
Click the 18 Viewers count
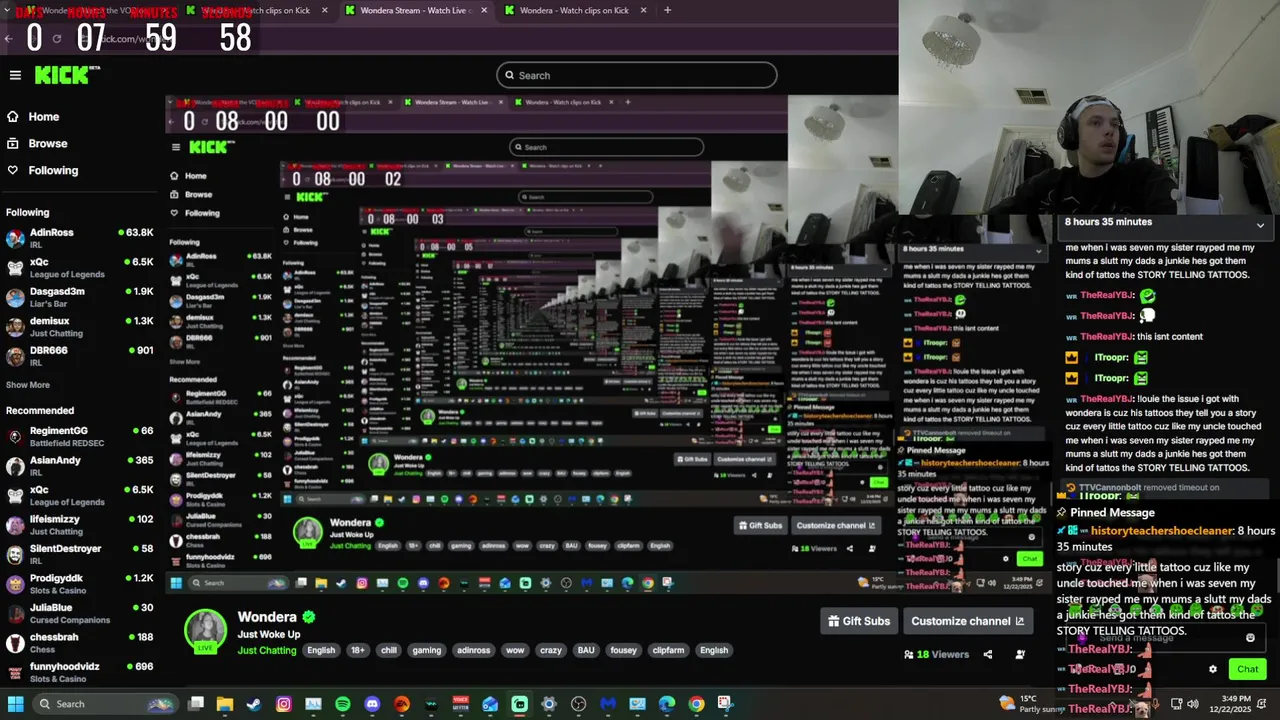936,654
